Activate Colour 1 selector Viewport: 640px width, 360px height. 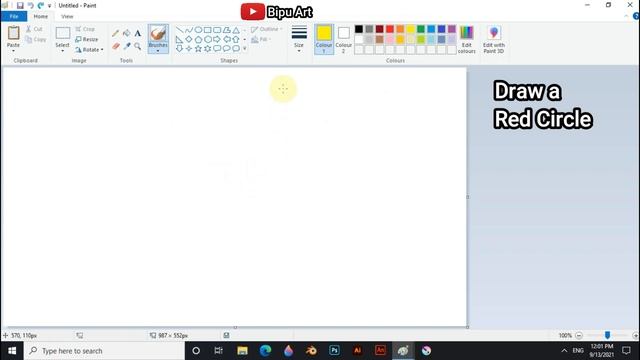point(324,39)
